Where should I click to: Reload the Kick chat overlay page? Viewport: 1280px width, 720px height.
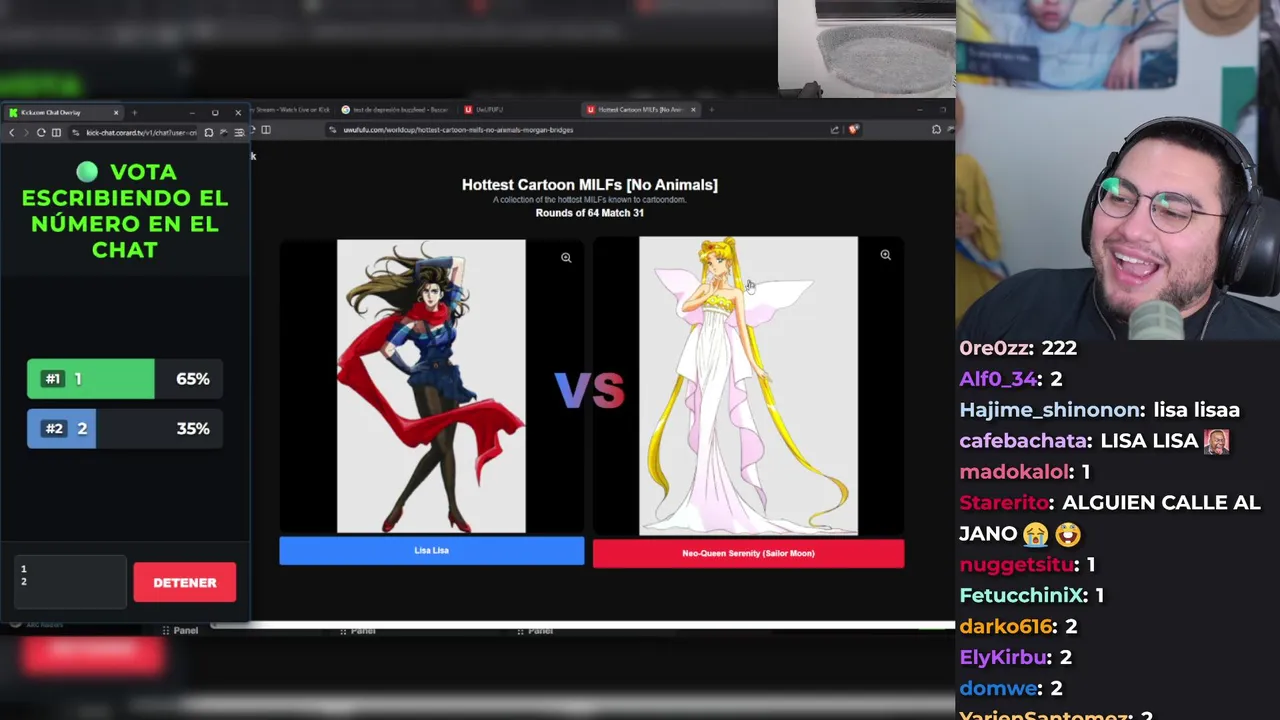[41, 132]
